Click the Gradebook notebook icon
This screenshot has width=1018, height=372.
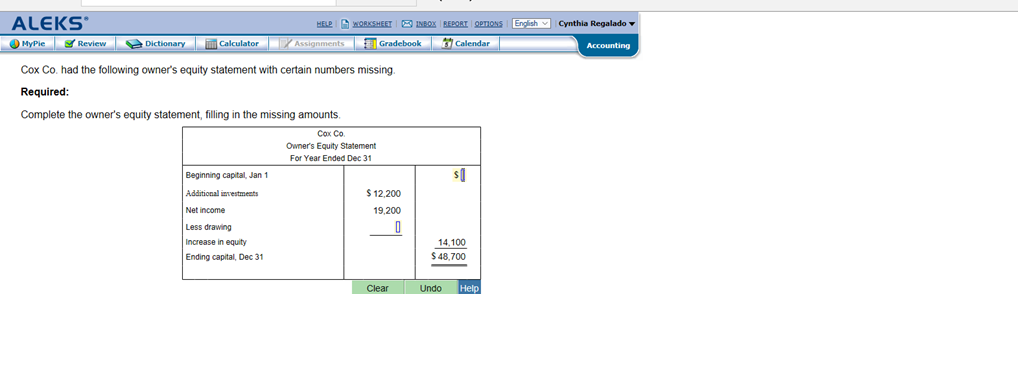(370, 44)
